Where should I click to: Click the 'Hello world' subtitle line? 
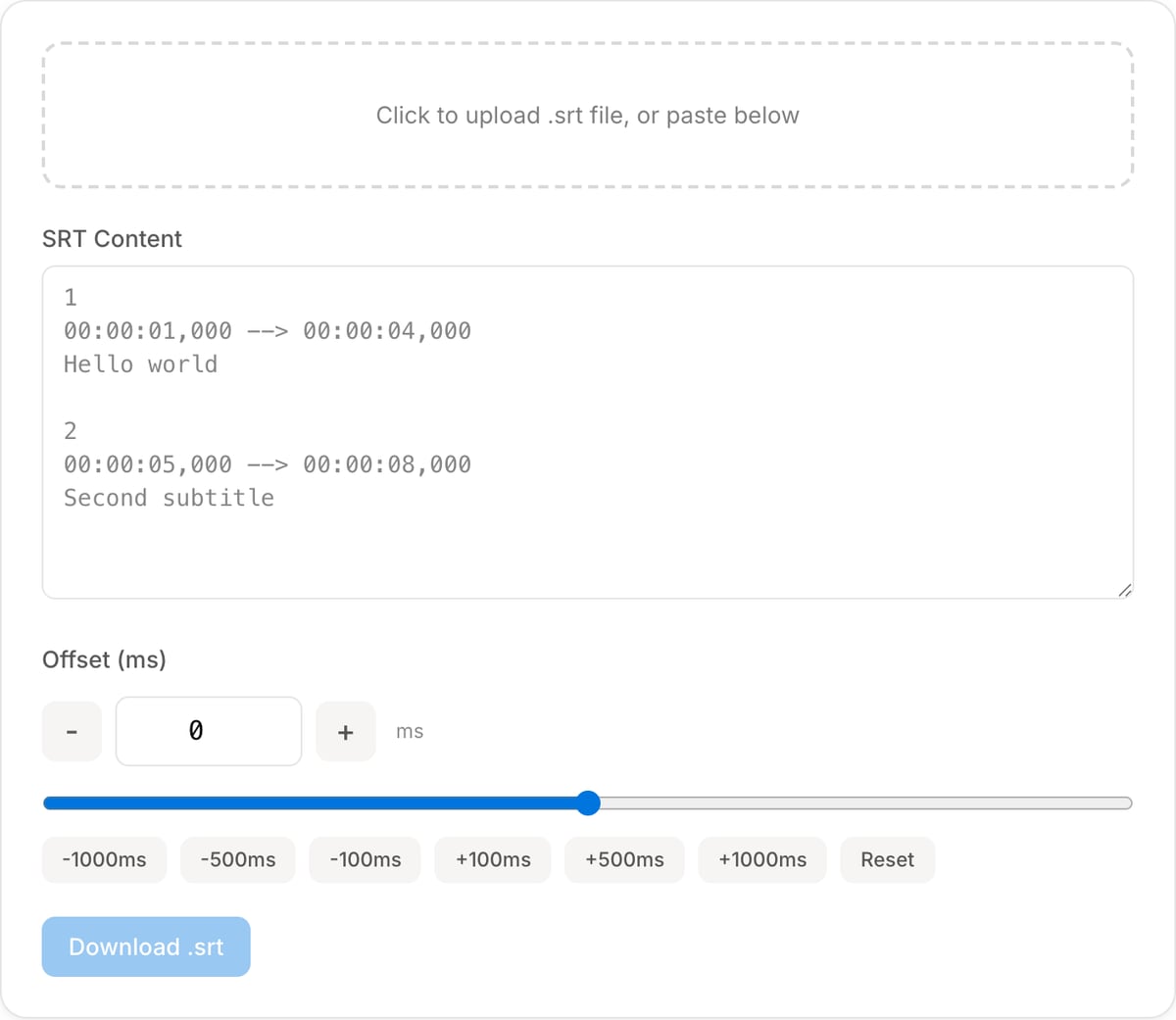tap(140, 364)
